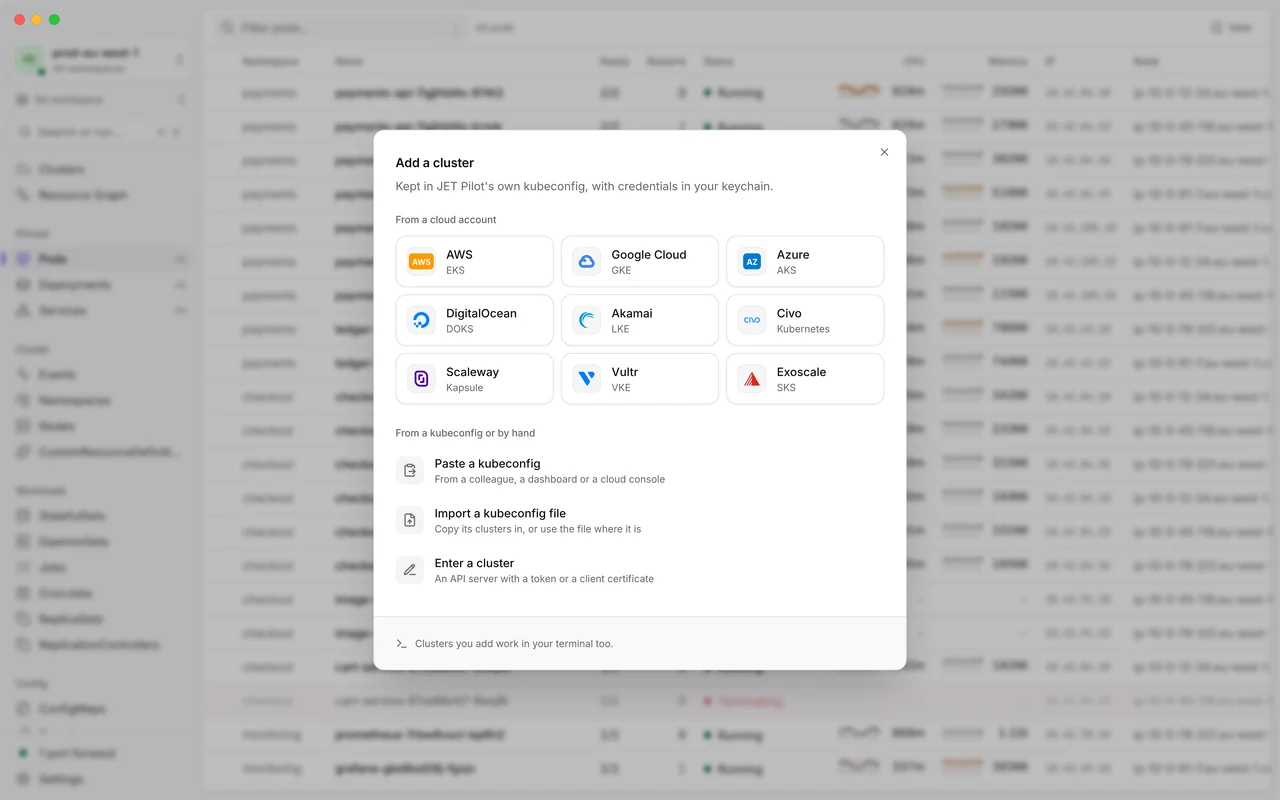Click the Scaleway purple logo icon
The image size is (1280, 800).
coord(421,379)
